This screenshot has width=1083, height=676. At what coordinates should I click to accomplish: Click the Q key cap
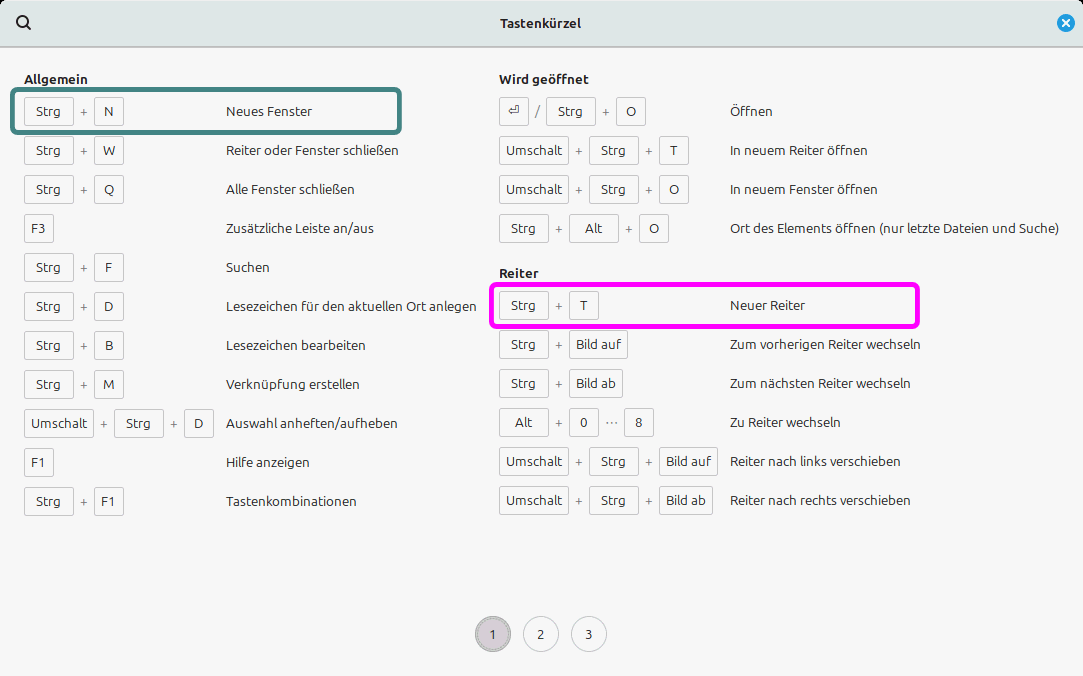[x=109, y=189]
